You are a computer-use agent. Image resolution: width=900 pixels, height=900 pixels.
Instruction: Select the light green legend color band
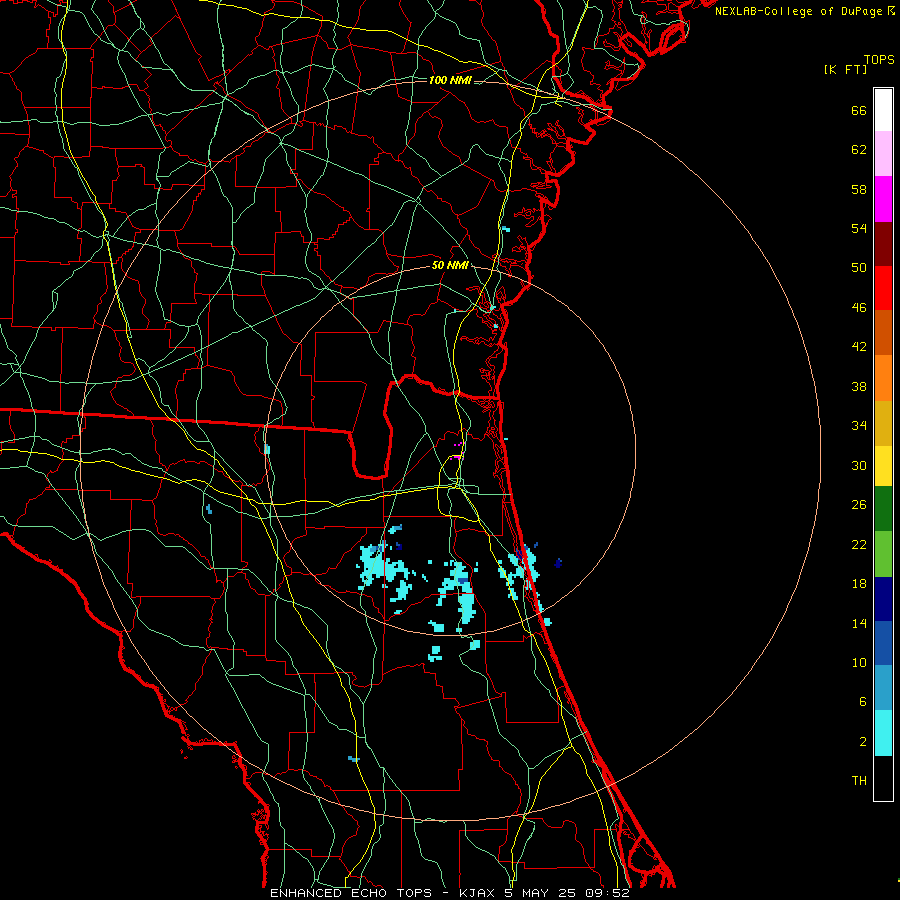point(883,554)
